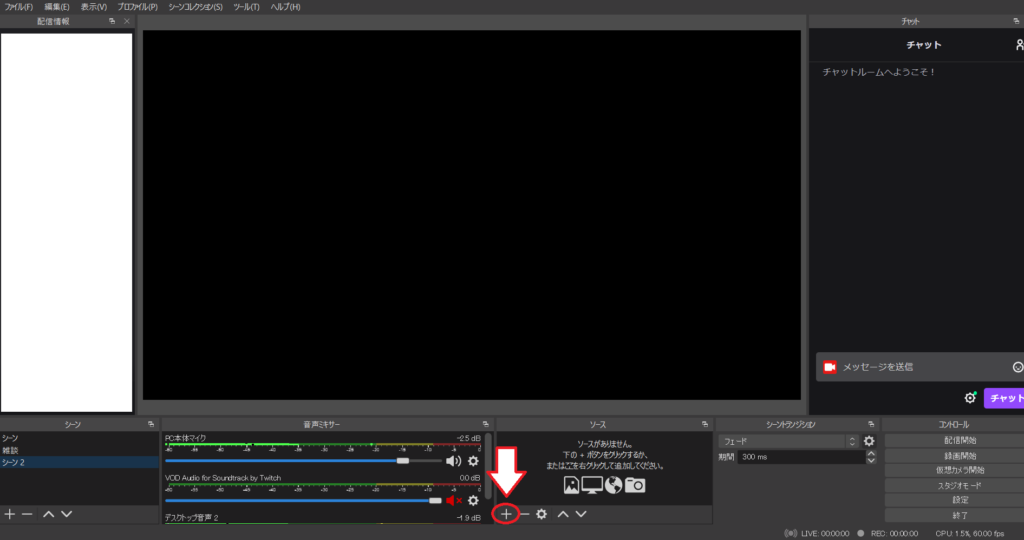The image size is (1024, 540).
Task: Open the ツール(T) menu
Action: [x=246, y=7]
